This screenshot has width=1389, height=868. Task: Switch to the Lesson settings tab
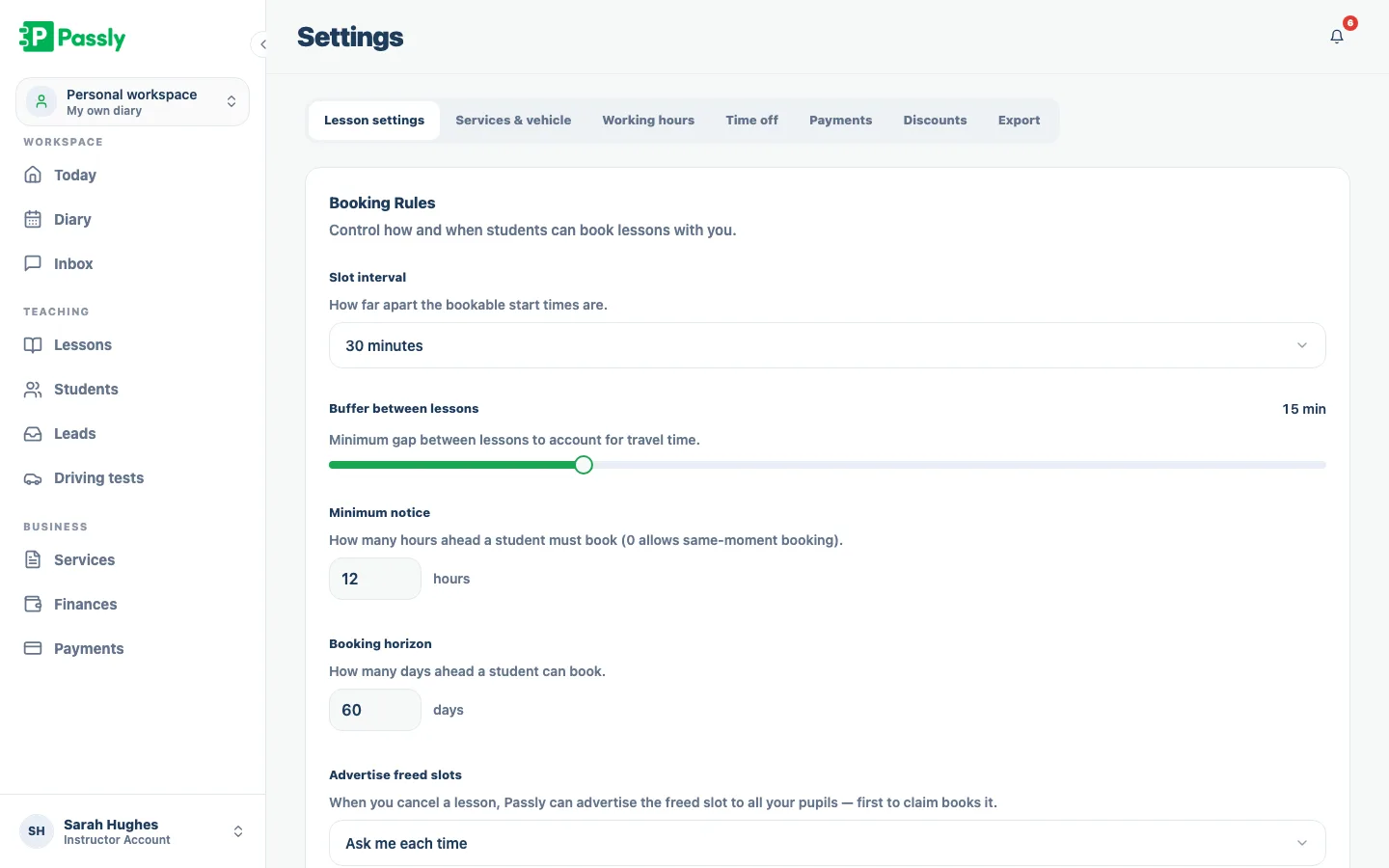[x=374, y=121]
